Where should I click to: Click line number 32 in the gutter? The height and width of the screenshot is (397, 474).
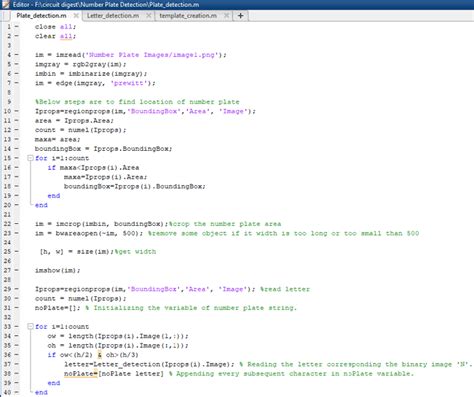[7, 317]
